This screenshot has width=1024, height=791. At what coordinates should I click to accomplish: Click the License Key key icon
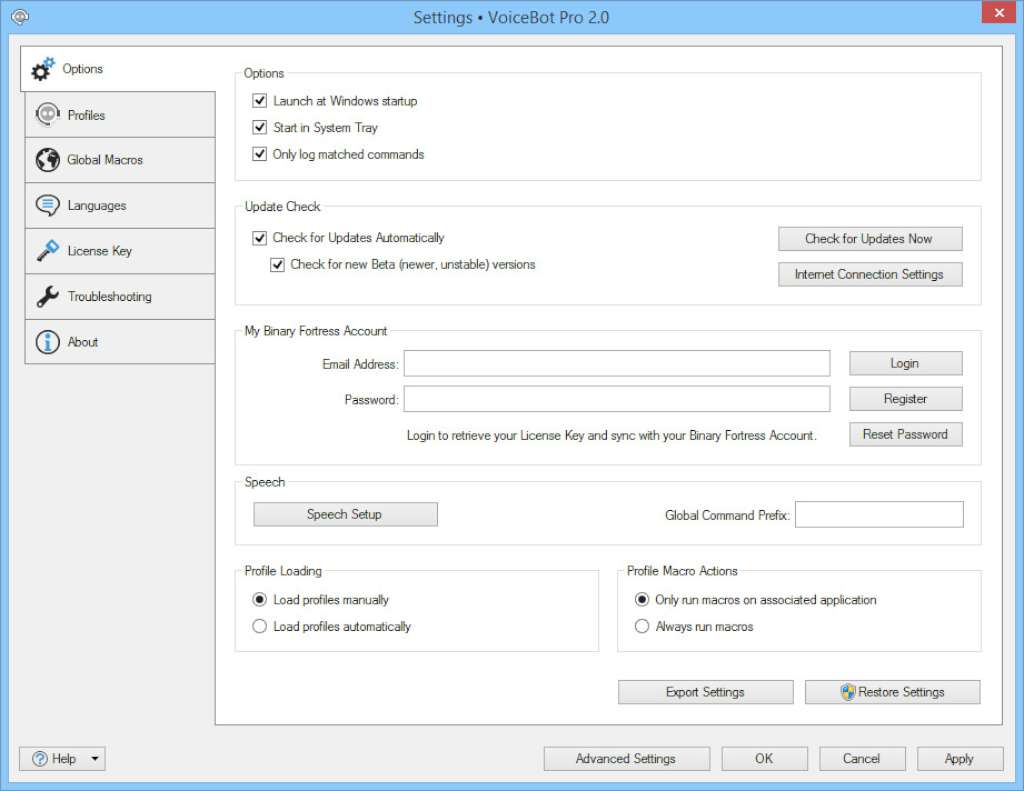[x=46, y=250]
